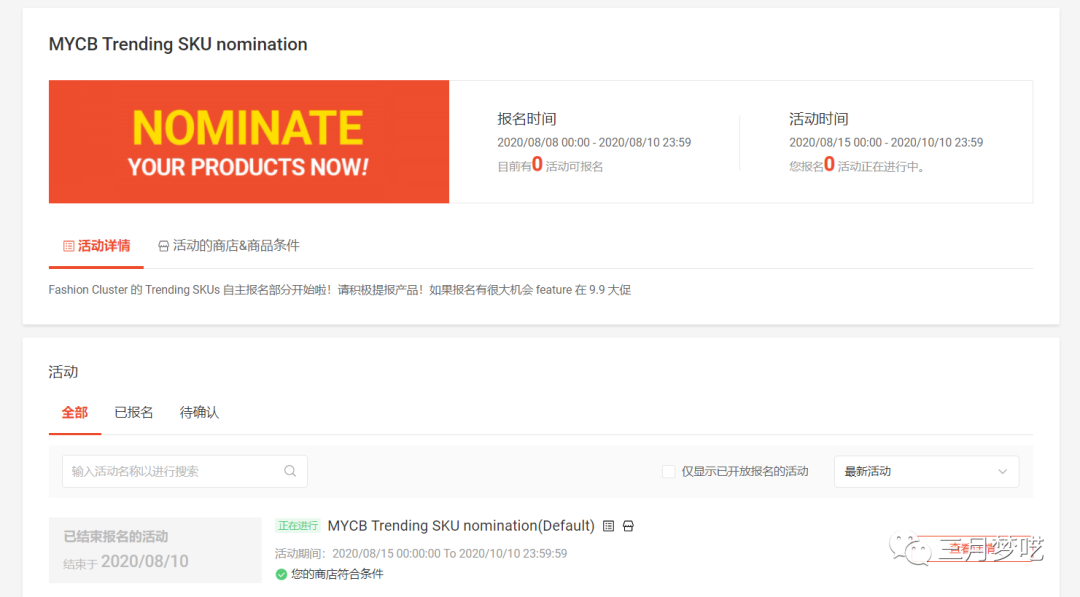This screenshot has width=1080, height=597.
Task: Click the search magnifier icon
Action: [x=290, y=471]
